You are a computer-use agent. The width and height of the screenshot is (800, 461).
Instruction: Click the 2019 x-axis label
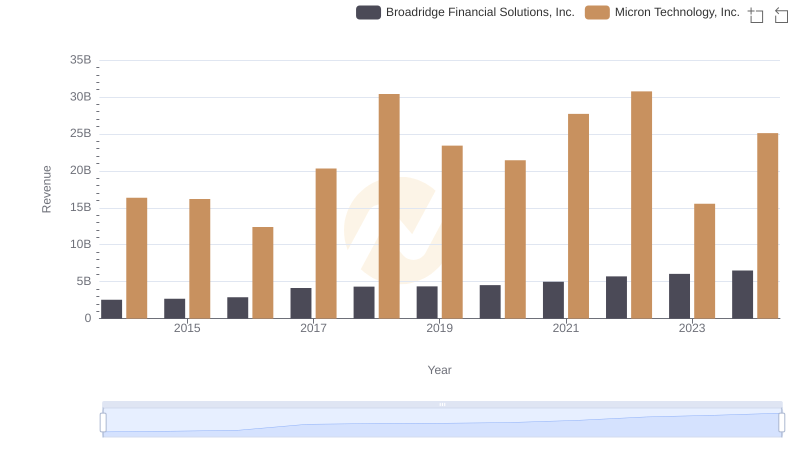coord(439,328)
